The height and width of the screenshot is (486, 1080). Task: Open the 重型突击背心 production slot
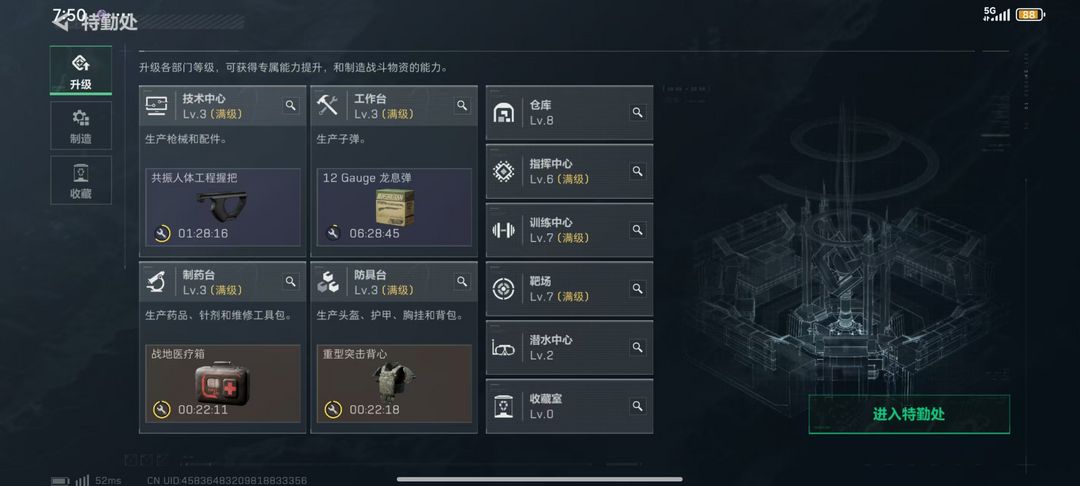[x=395, y=383]
